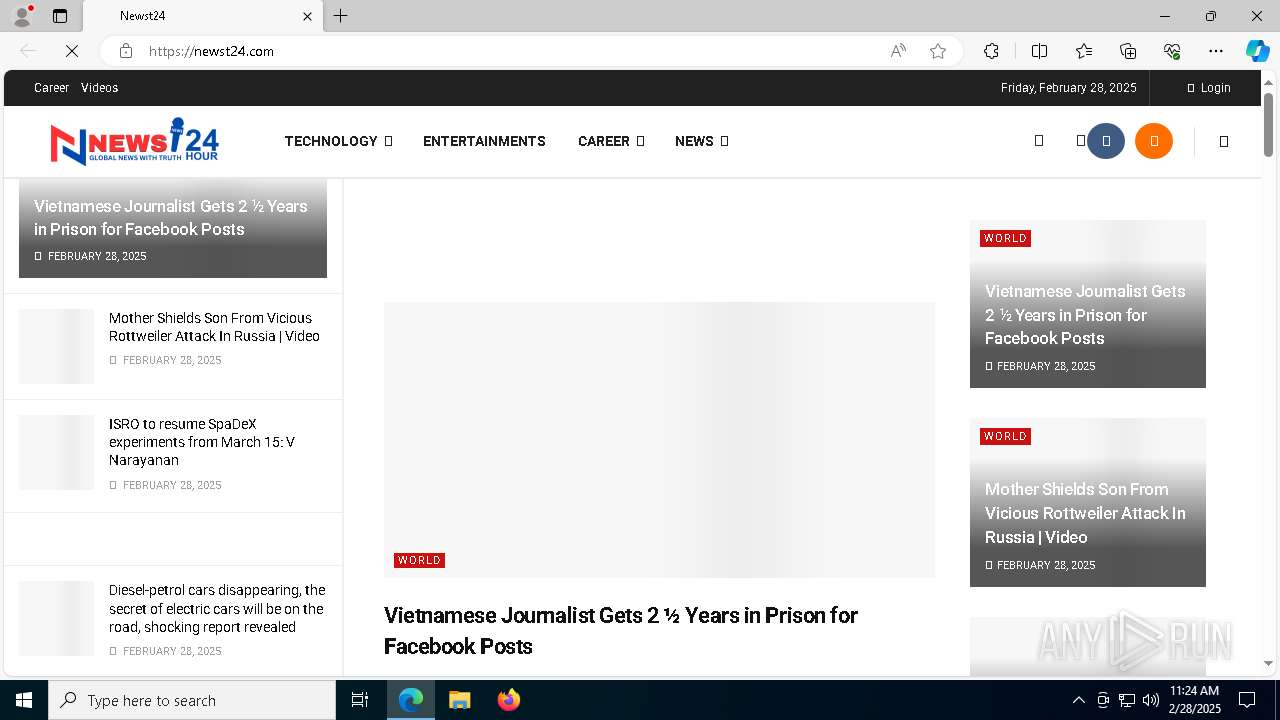This screenshot has height=720, width=1280.
Task: Open the volume control in system tray
Action: pyautogui.click(x=1151, y=700)
